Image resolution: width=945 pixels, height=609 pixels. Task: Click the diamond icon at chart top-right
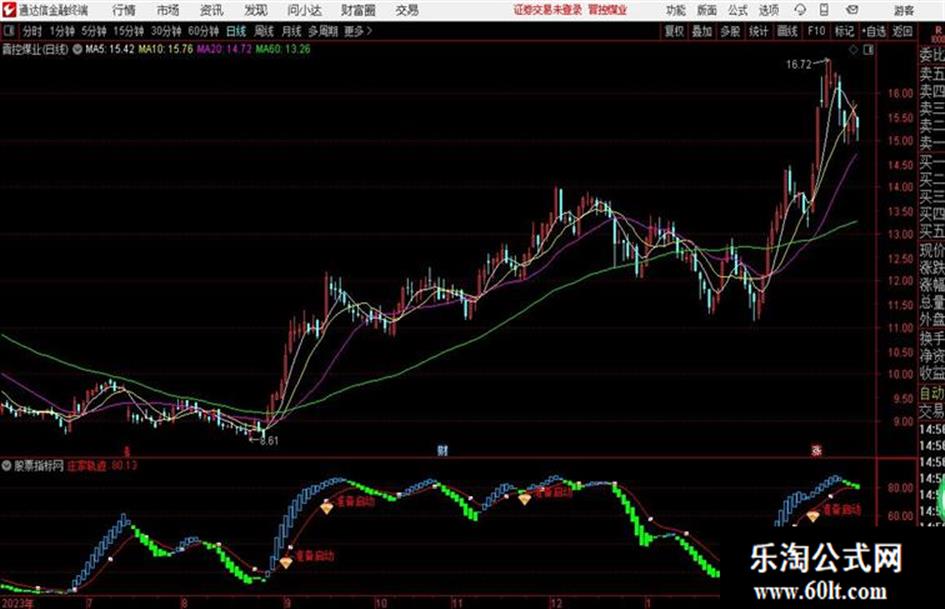(853, 50)
